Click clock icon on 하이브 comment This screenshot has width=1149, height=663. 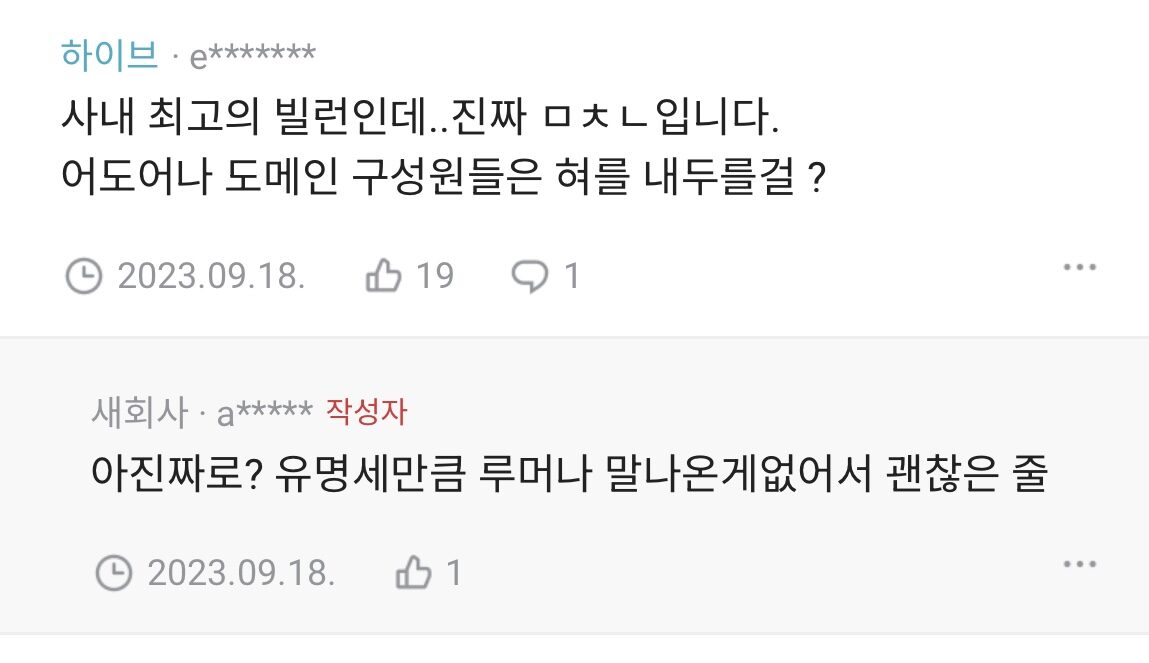pos(84,275)
